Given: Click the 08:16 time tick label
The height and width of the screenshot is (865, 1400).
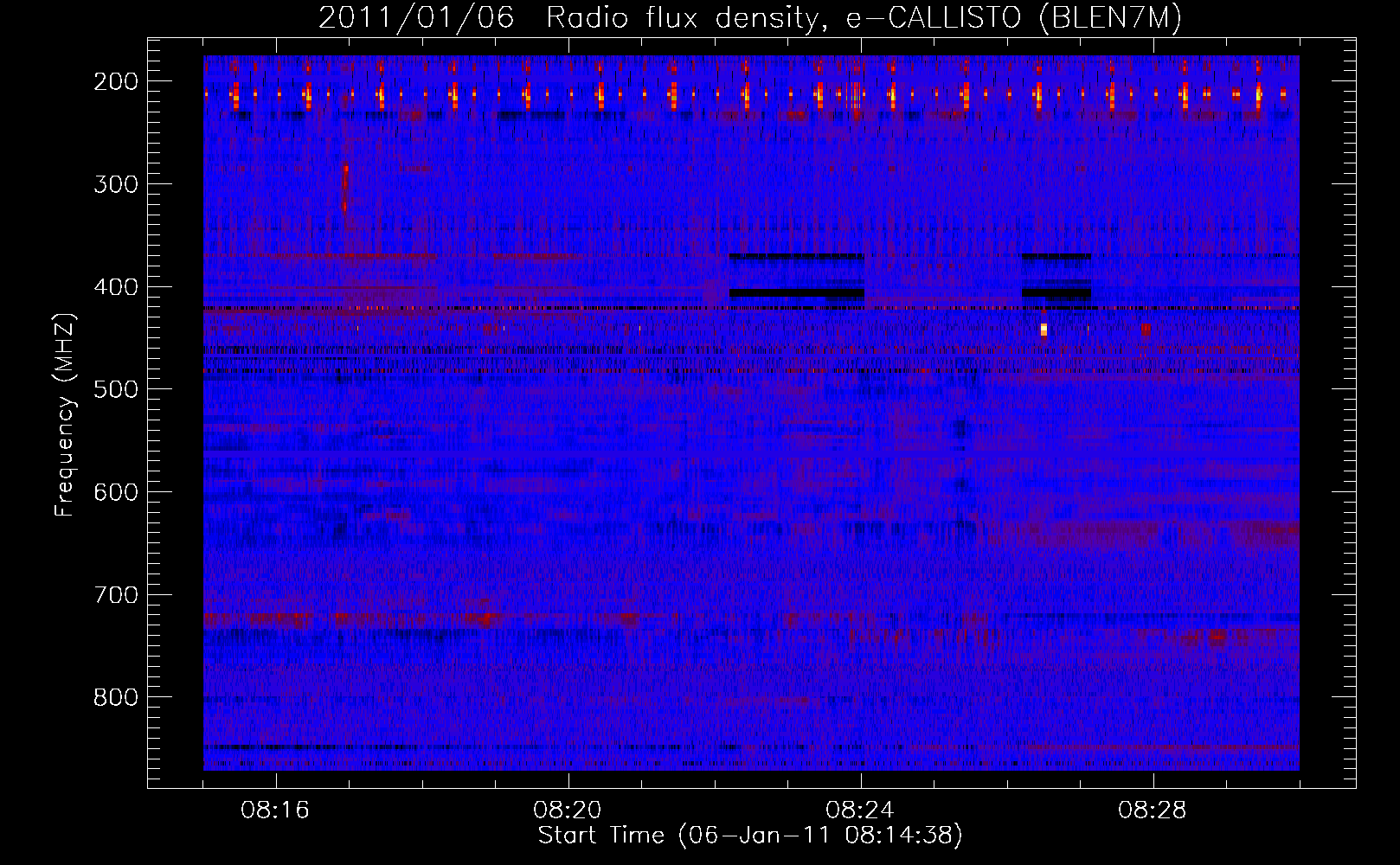Looking at the screenshot, I should (275, 811).
